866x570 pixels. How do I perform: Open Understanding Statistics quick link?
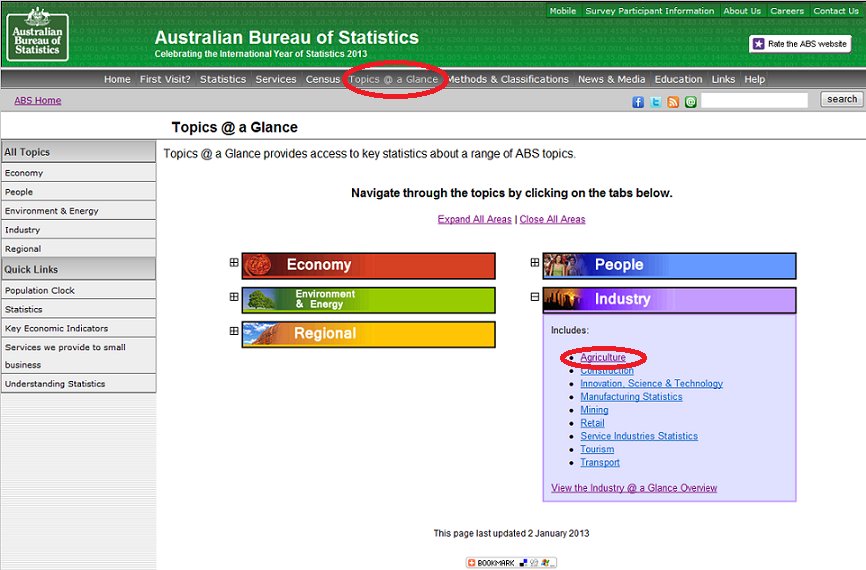point(78,383)
